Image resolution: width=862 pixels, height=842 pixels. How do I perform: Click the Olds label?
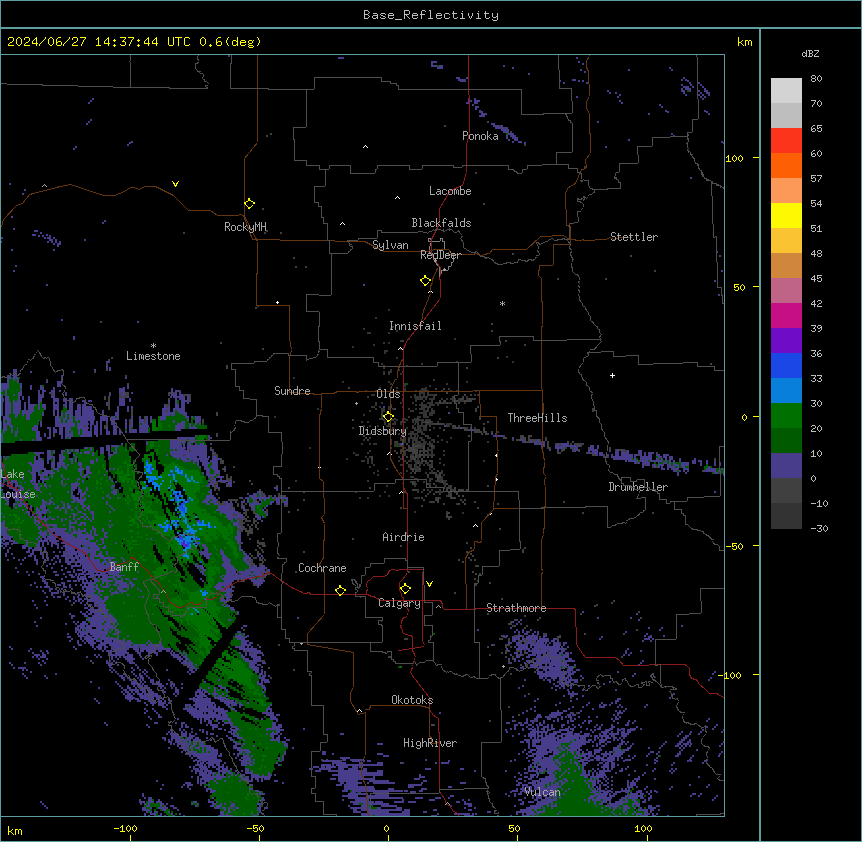click(388, 394)
